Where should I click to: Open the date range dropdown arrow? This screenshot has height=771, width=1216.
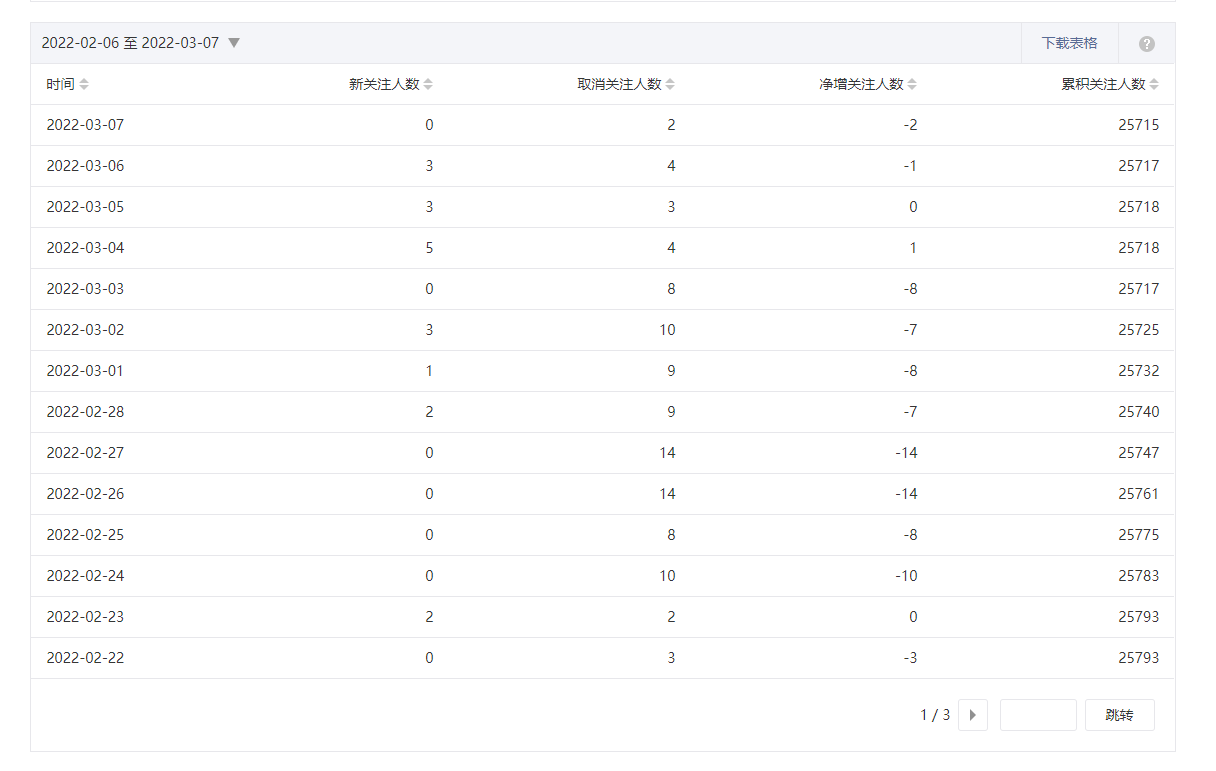pos(234,43)
